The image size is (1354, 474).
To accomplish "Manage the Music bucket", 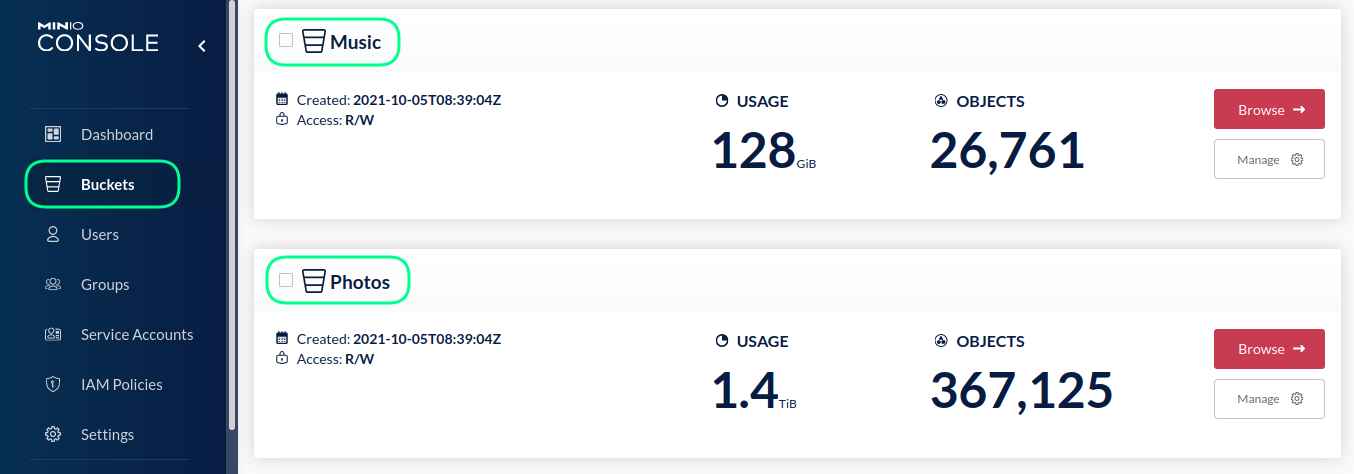I will (x=1269, y=160).
